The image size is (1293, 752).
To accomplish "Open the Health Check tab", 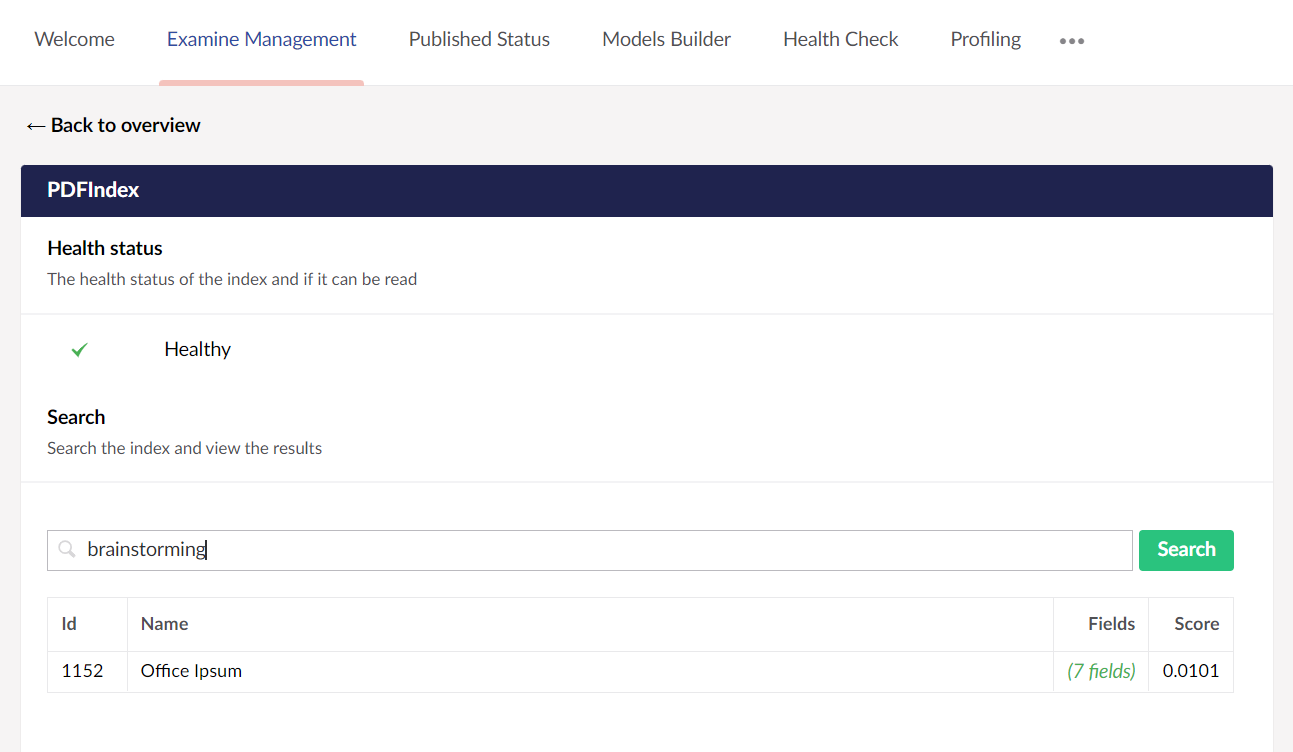I will tap(840, 40).
